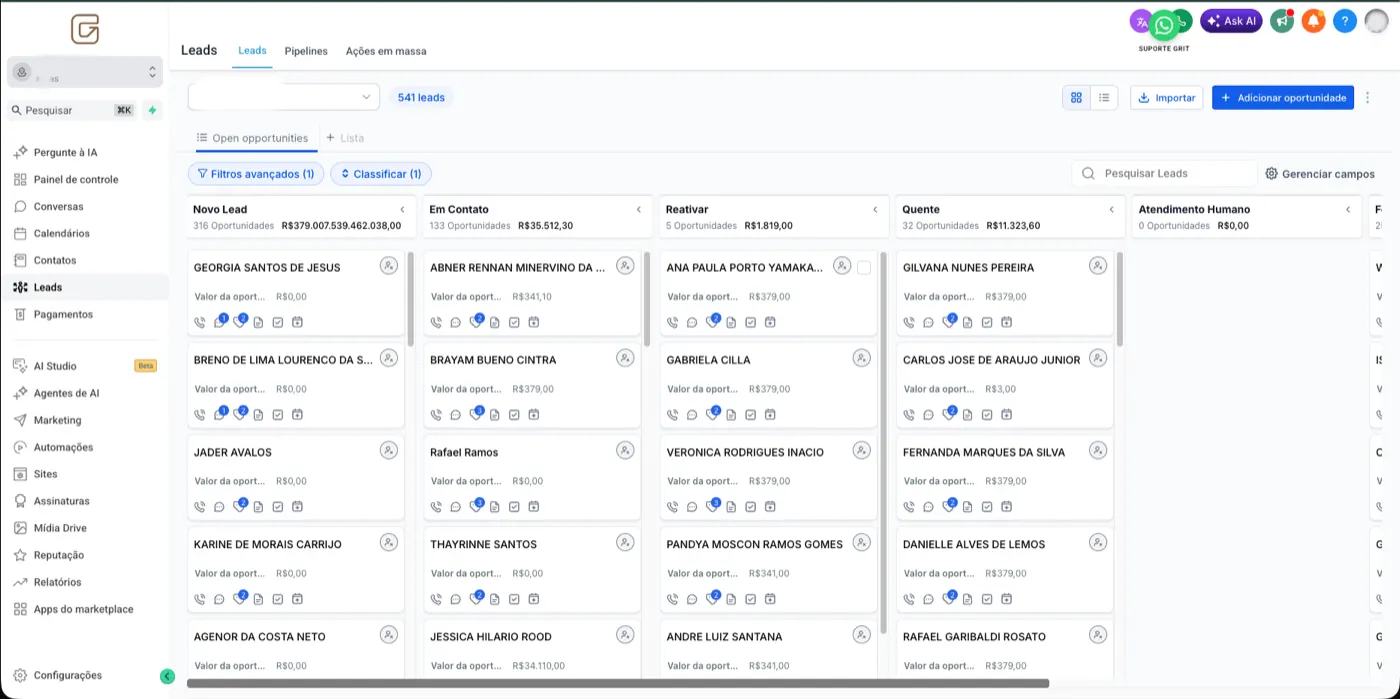Collapse the Em Contato column
The image size is (1400, 699).
coord(639,209)
